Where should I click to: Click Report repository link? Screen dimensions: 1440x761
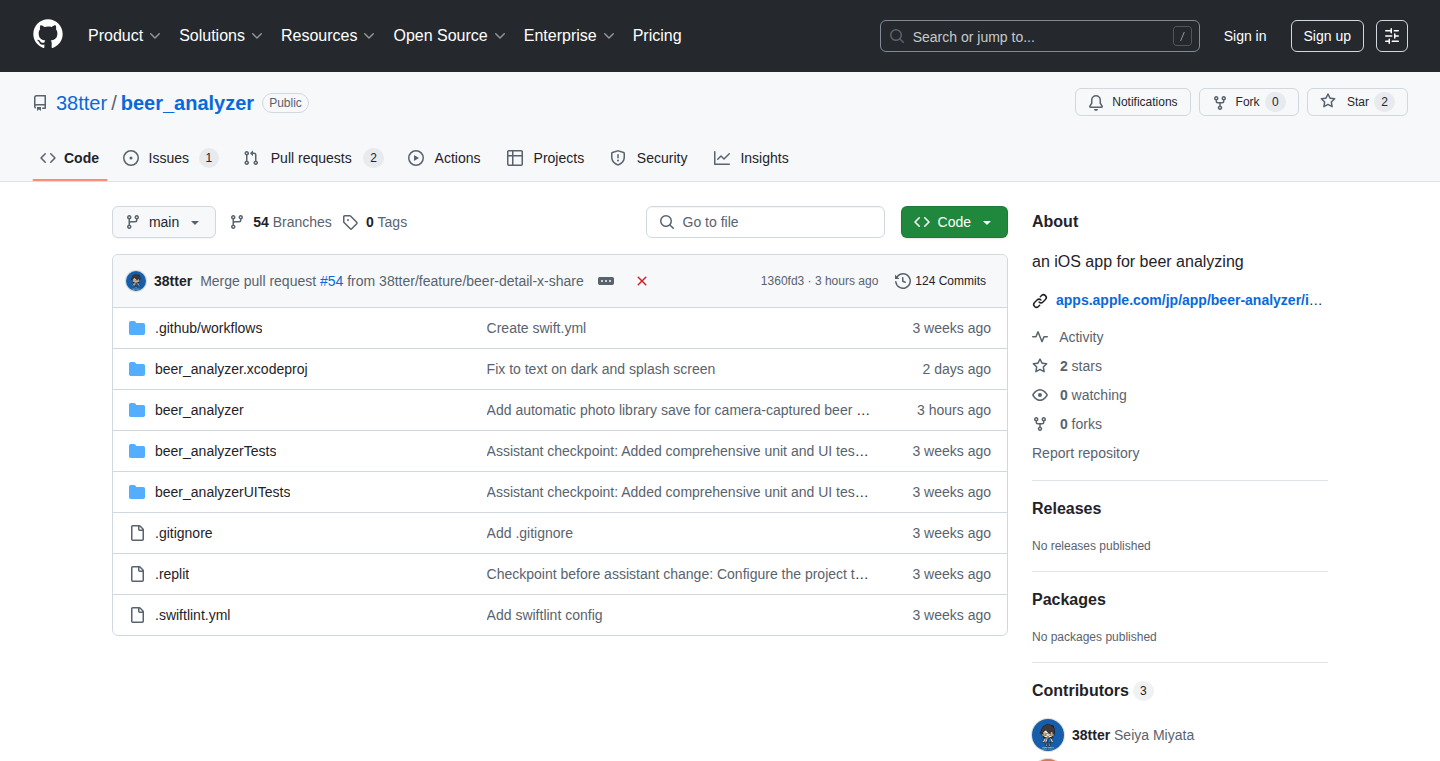tap(1086, 453)
